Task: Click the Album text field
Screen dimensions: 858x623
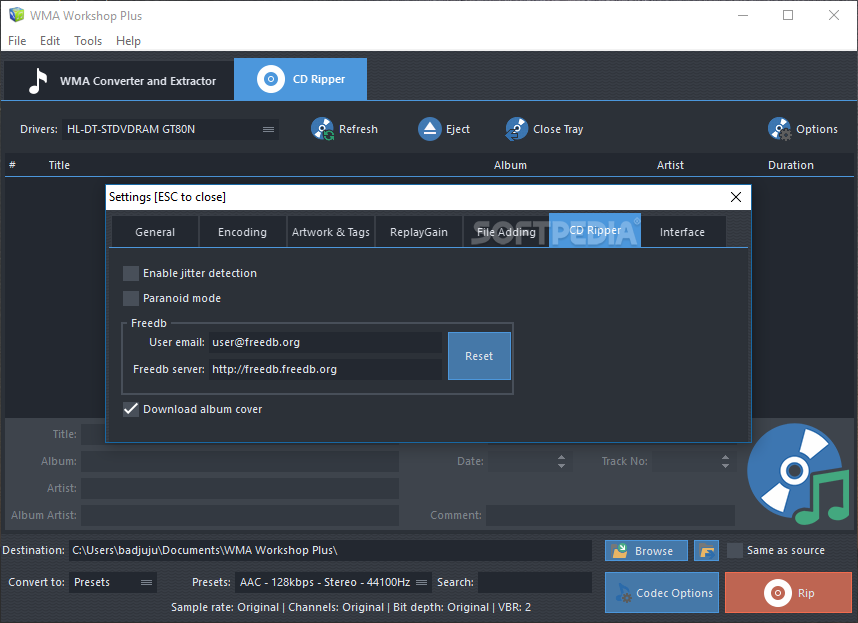Action: pos(240,461)
